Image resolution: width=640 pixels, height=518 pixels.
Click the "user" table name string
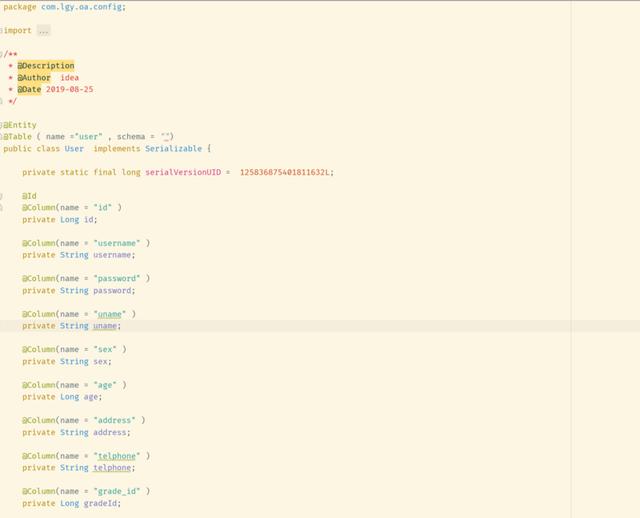[89, 137]
